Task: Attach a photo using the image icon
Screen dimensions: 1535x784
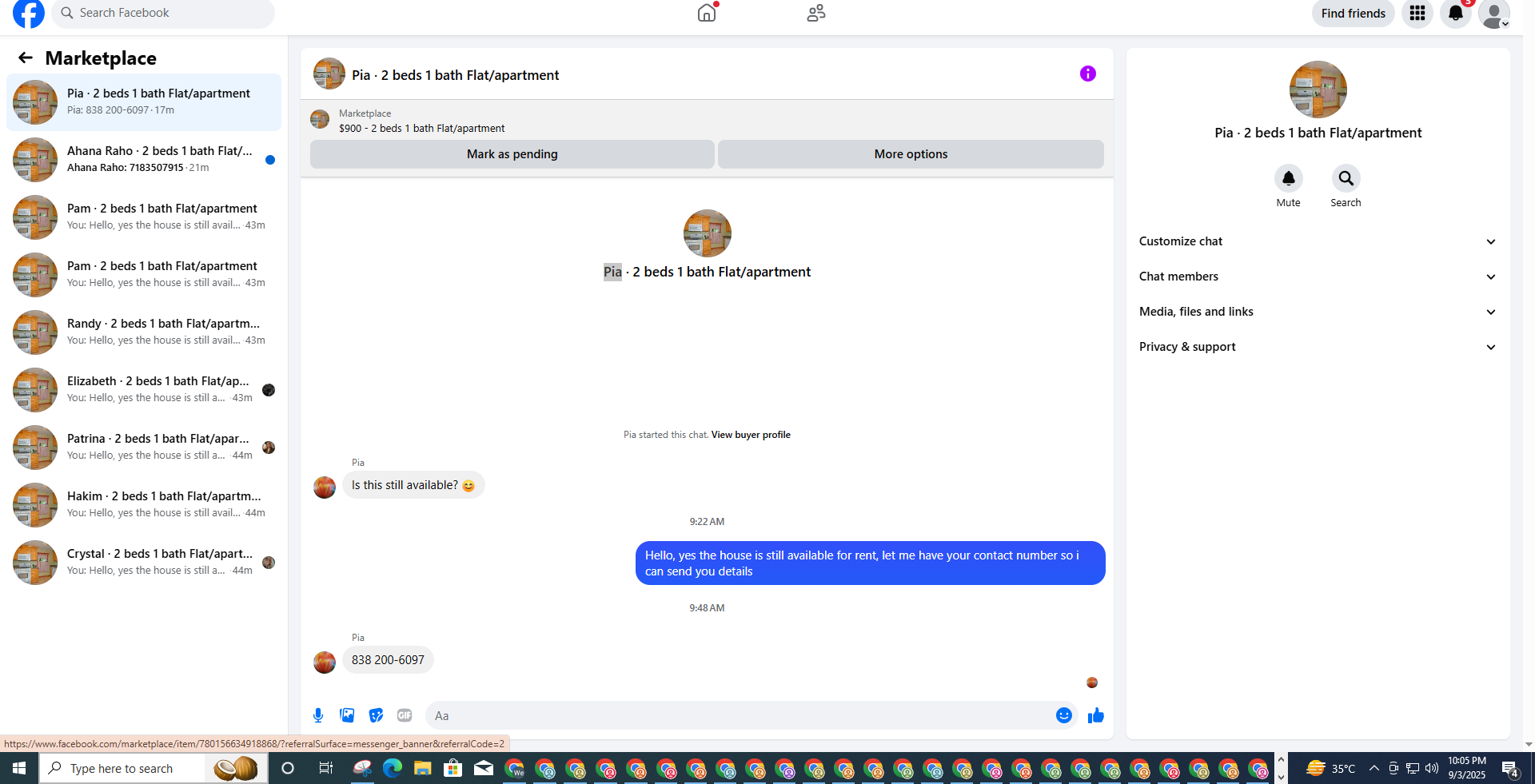Action: tap(347, 715)
